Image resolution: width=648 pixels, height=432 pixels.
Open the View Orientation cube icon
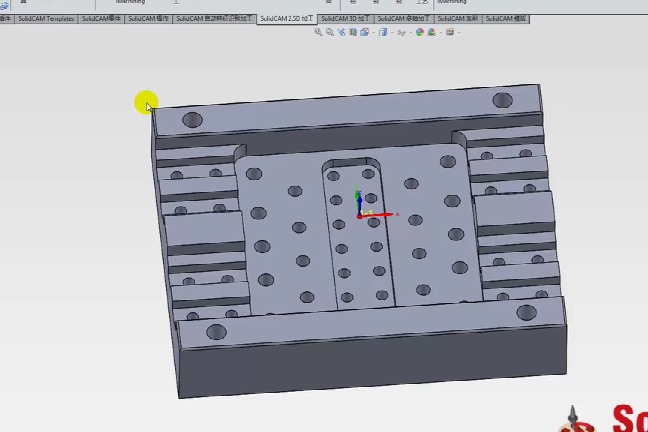(364, 32)
